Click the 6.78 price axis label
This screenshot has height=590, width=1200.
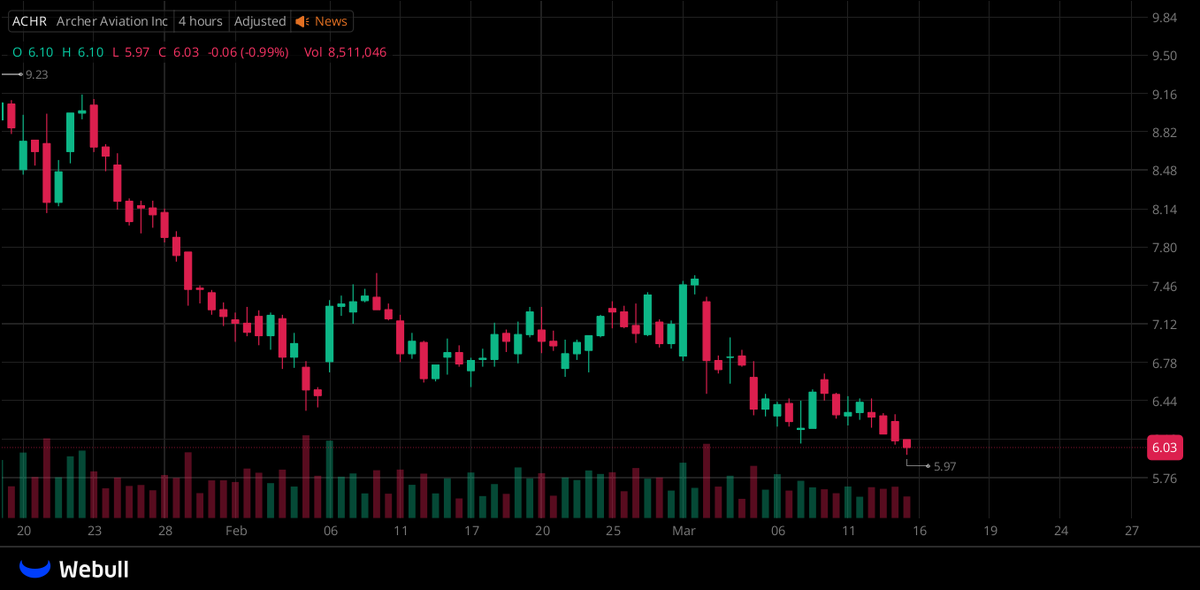(1163, 364)
